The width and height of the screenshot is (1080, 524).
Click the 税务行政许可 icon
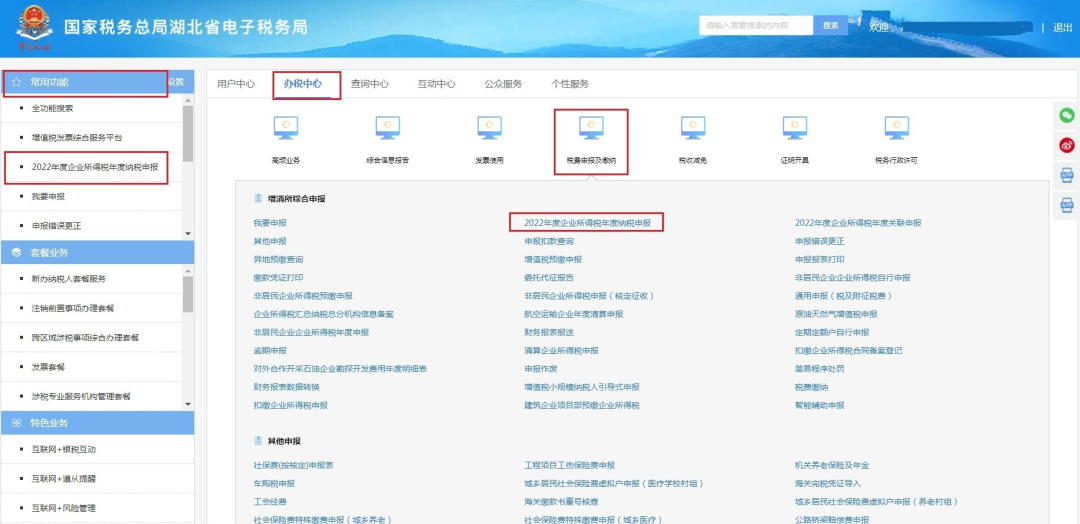click(896, 129)
